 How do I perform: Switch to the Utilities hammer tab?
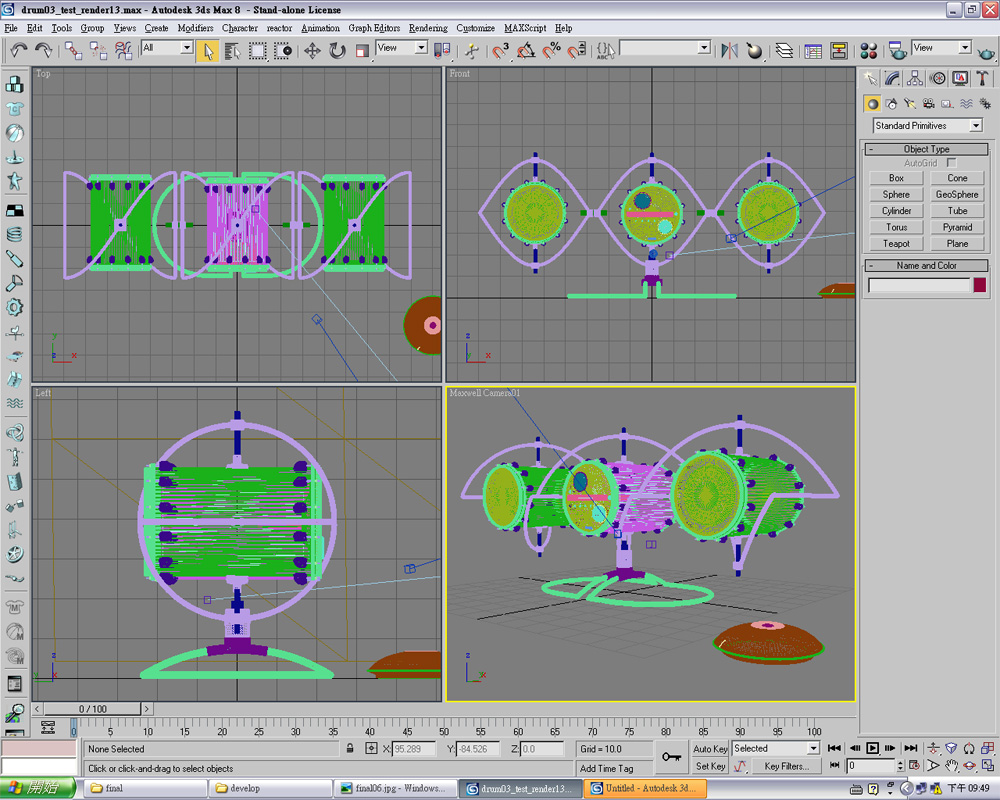tap(982, 78)
